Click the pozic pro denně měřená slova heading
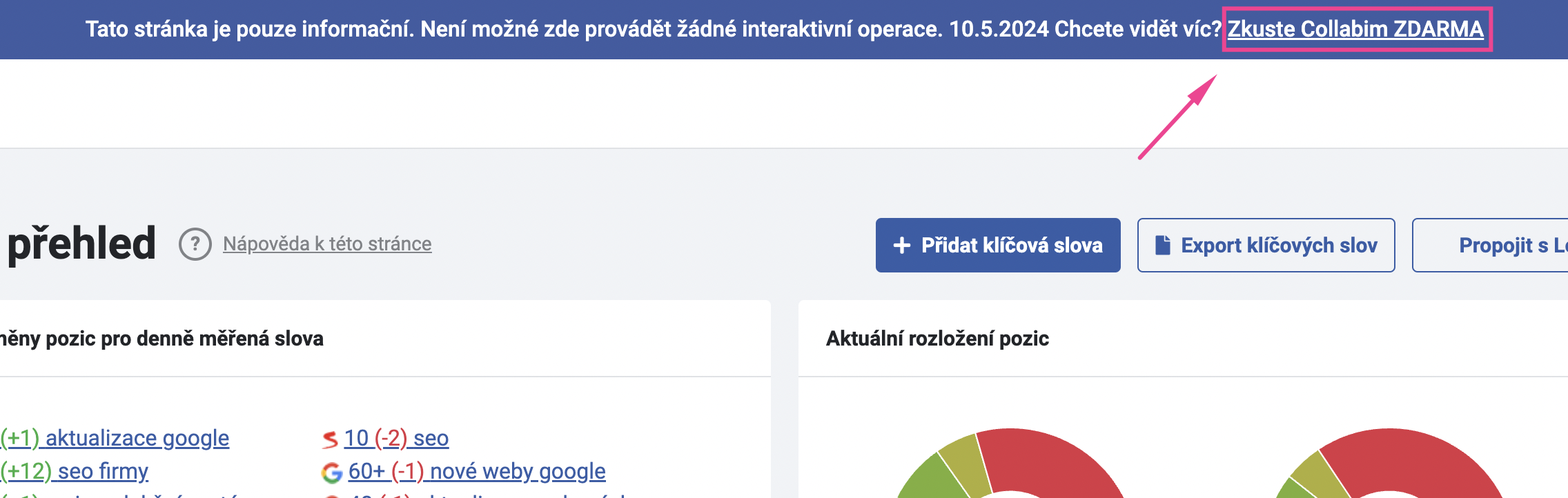 [x=161, y=339]
